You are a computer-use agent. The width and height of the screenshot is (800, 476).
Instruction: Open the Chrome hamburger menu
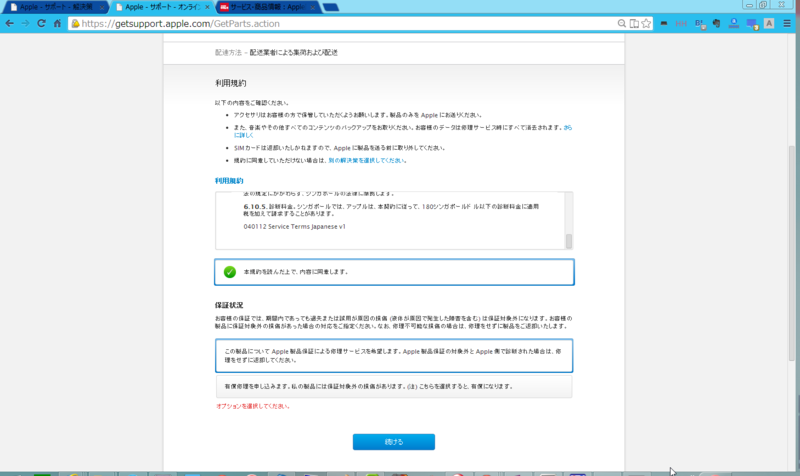(787, 23)
